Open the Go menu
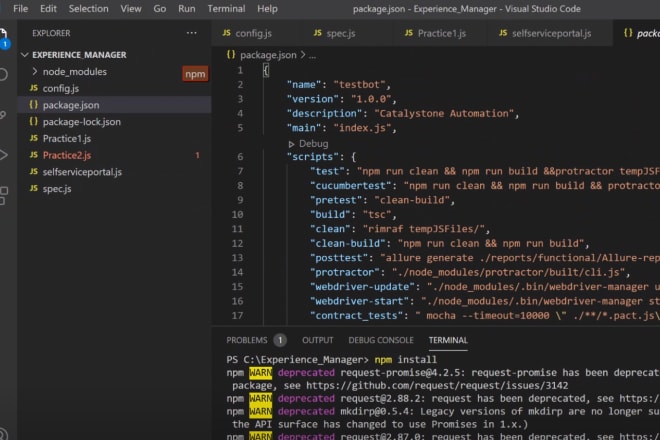This screenshot has width=660, height=440. point(160,8)
